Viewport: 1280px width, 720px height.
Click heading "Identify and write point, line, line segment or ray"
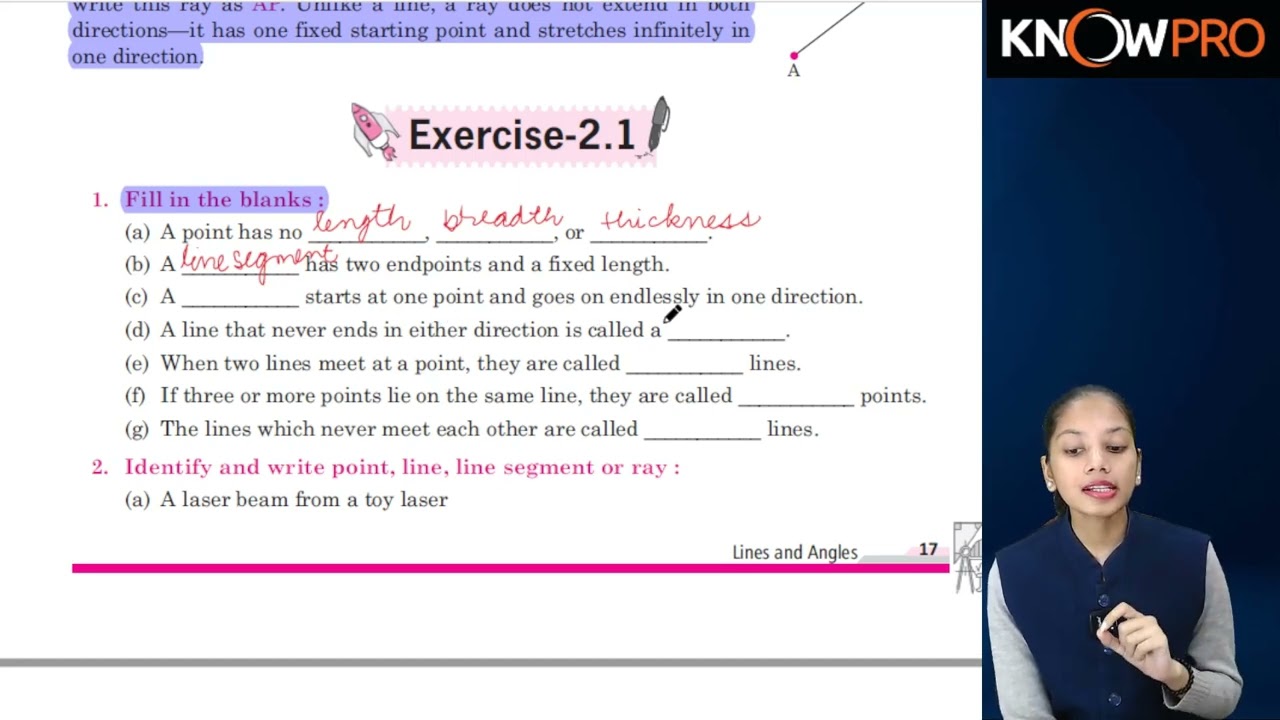(402, 467)
